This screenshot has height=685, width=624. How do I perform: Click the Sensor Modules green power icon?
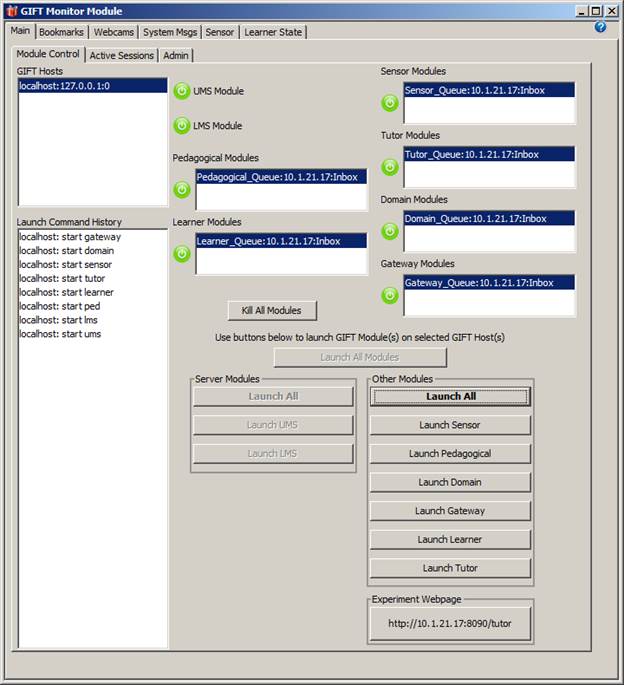tap(390, 103)
